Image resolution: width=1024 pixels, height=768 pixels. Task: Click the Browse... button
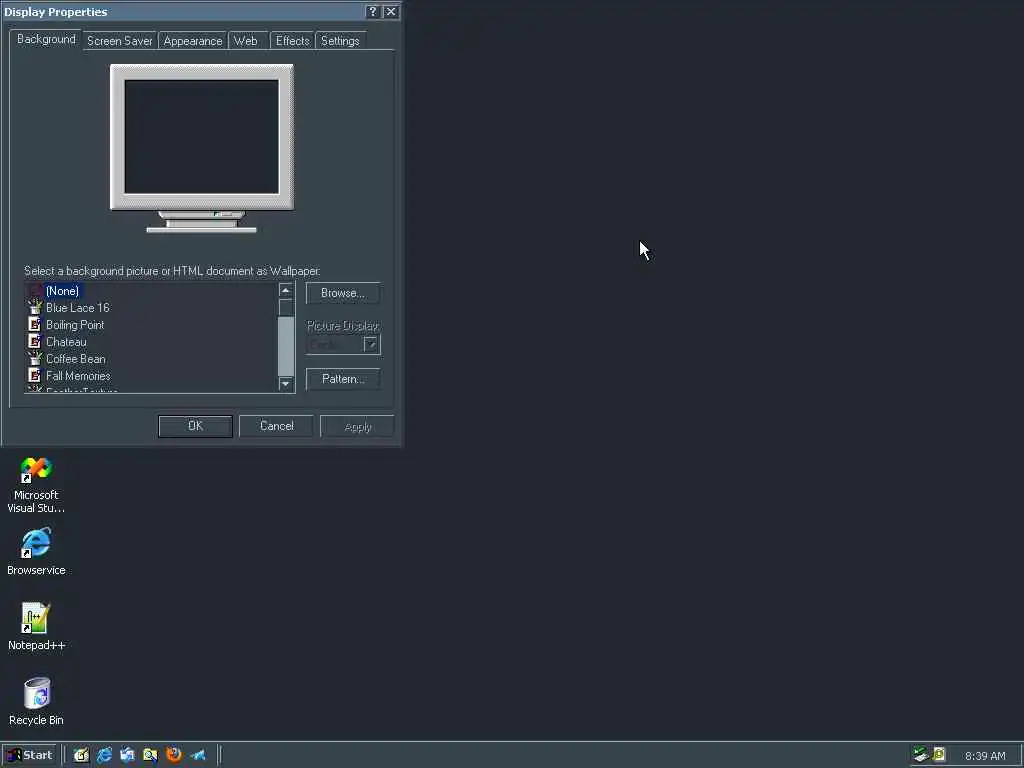pos(343,293)
